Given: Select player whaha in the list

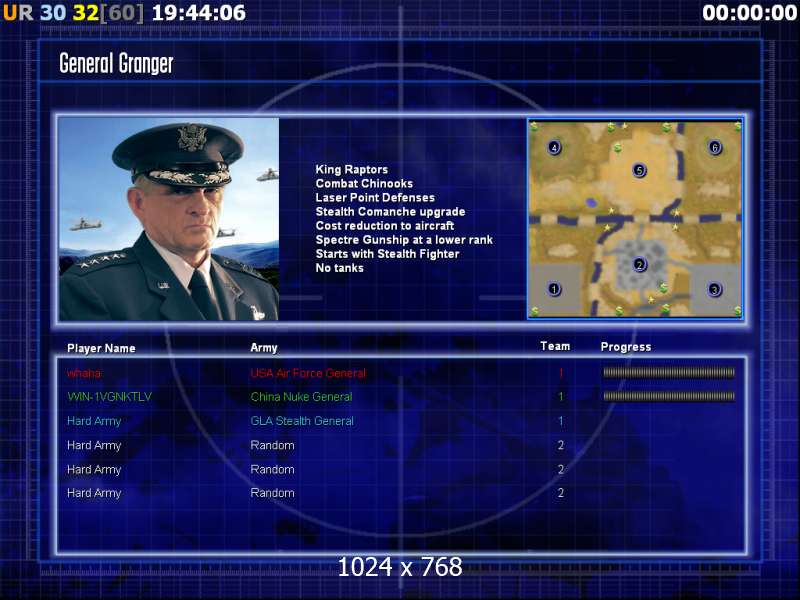Looking at the screenshot, I should click(x=84, y=373).
